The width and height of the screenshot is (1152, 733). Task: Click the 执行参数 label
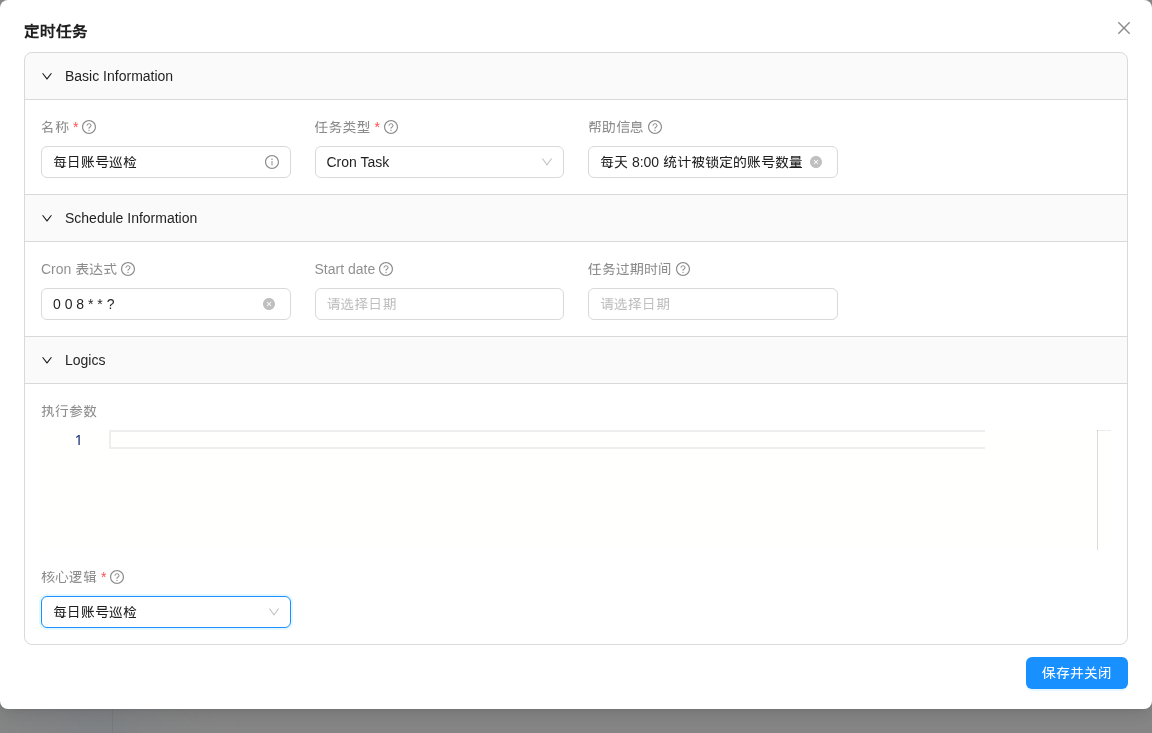(69, 411)
